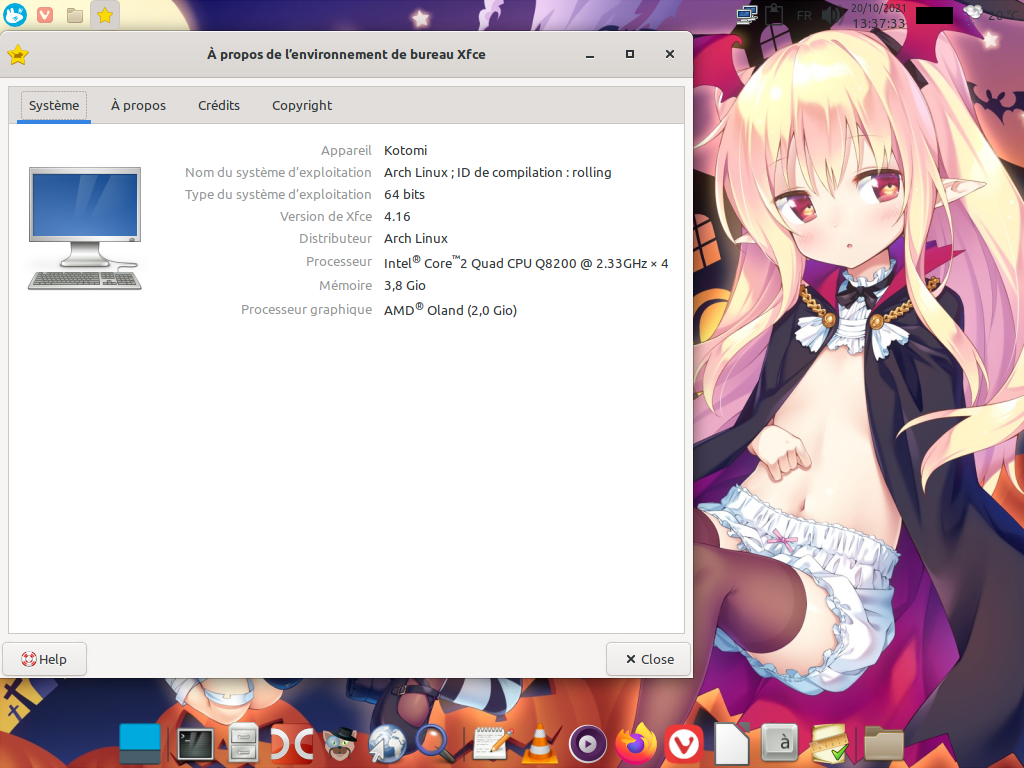Open the À propos tab
This screenshot has height=768, width=1024.
click(138, 106)
